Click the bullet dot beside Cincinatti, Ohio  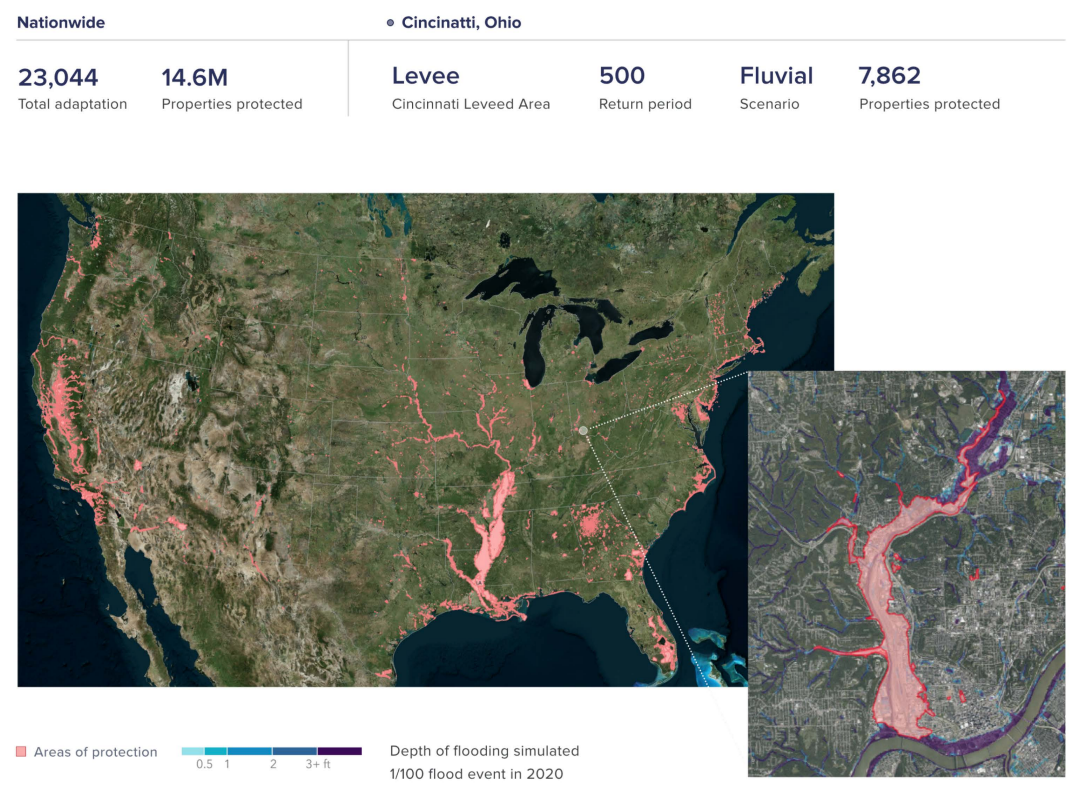click(390, 22)
